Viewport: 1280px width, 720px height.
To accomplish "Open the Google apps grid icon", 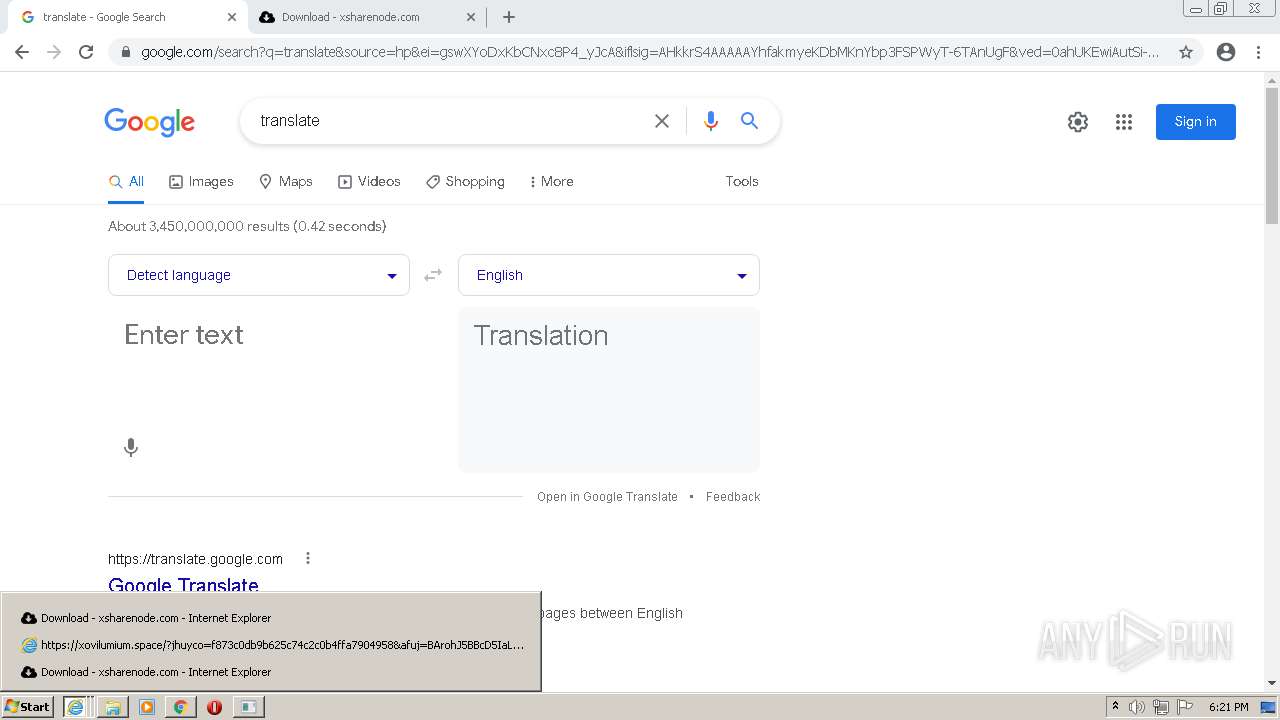I will click(1124, 122).
